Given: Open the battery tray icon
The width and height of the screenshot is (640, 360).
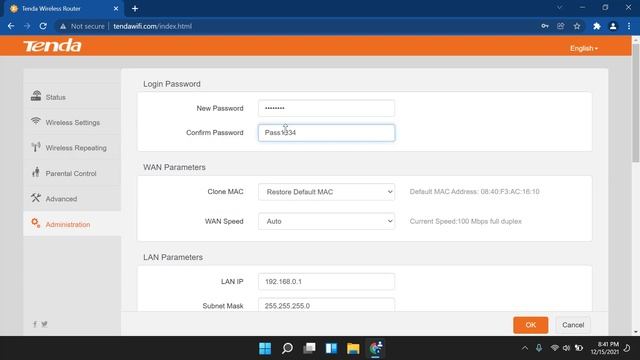Looking at the screenshot, I should pyautogui.click(x=579, y=348).
